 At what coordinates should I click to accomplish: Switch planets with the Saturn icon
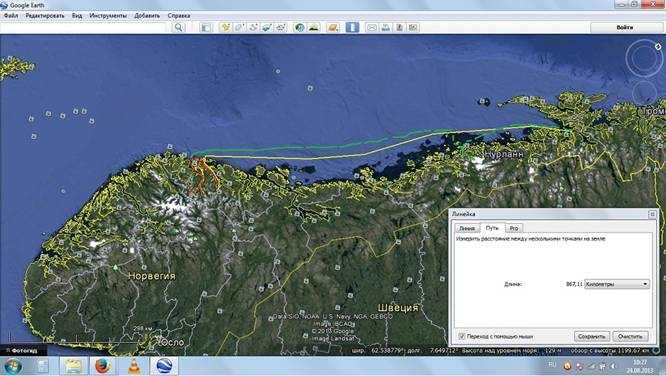coord(333,28)
